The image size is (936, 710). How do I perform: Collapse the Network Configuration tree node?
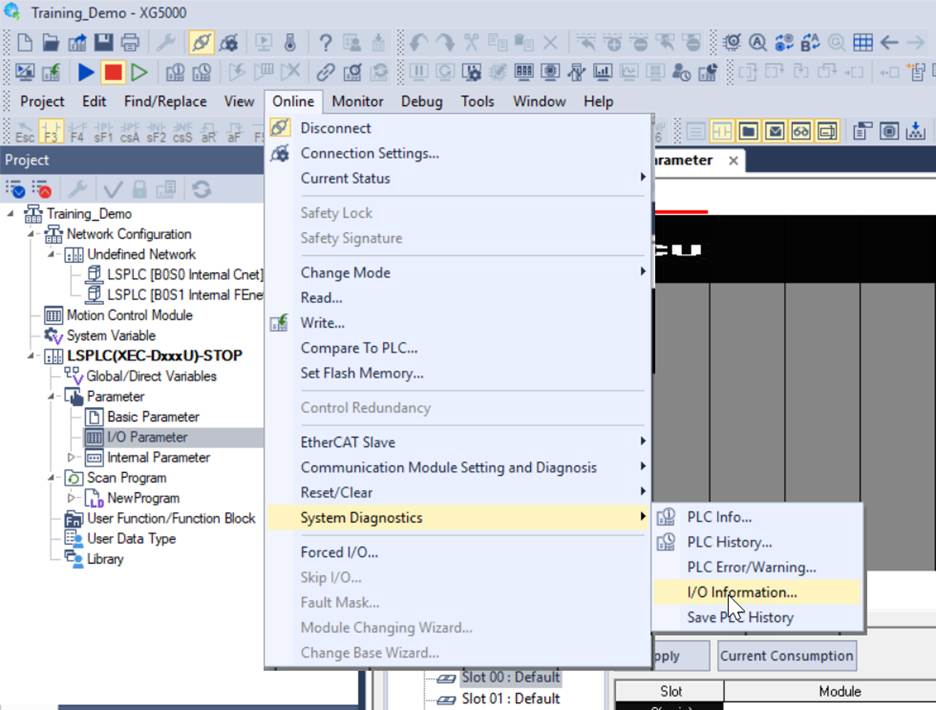click(31, 233)
